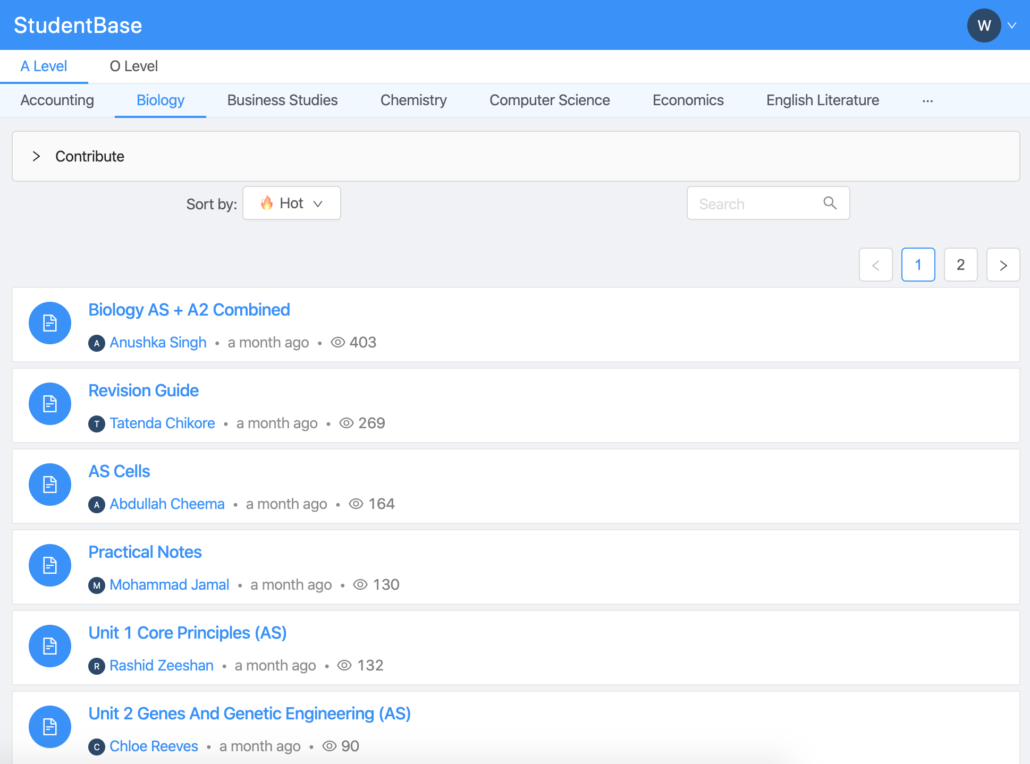Open the Revision Guide link
Viewport: 1030px width, 764px height.
pyautogui.click(x=144, y=391)
